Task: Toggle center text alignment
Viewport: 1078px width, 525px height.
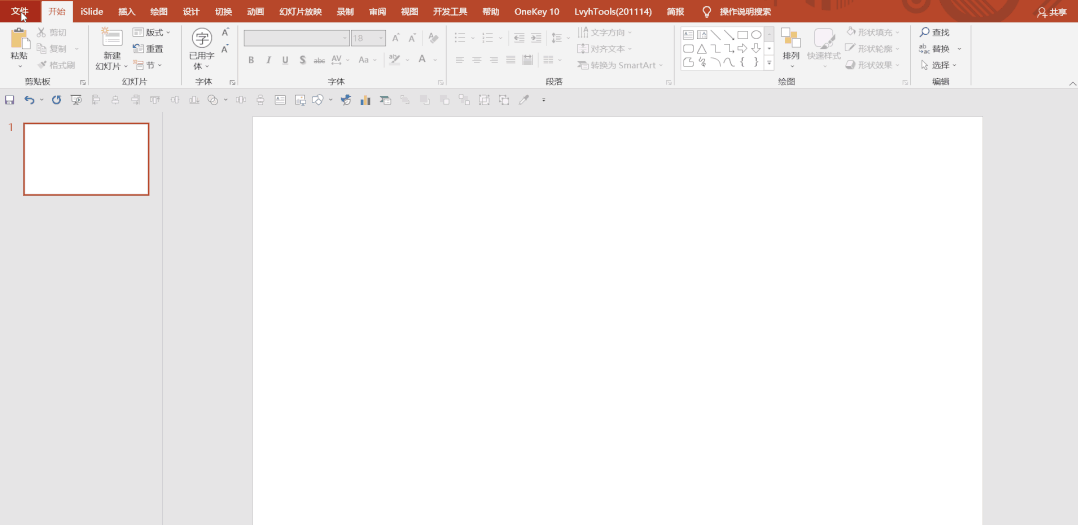Action: [x=476, y=60]
